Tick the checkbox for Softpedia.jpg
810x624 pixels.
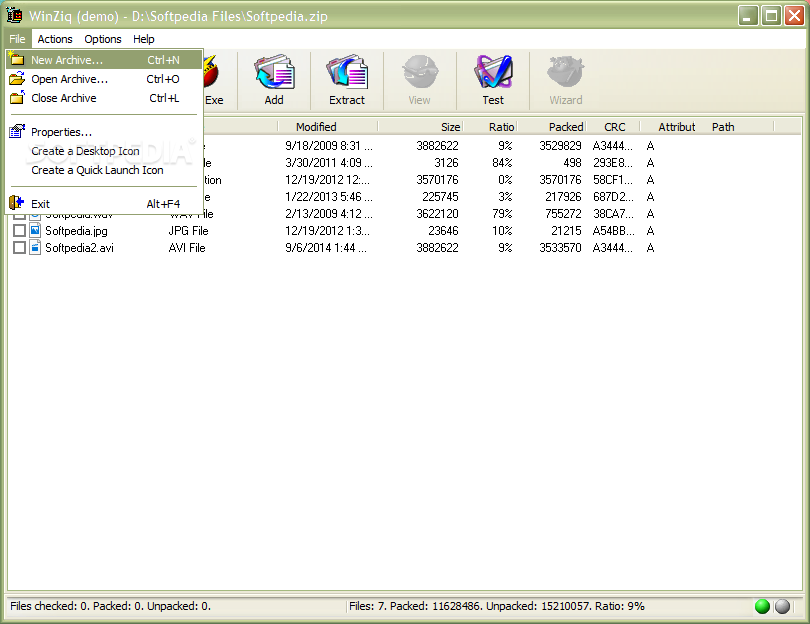coord(19,231)
